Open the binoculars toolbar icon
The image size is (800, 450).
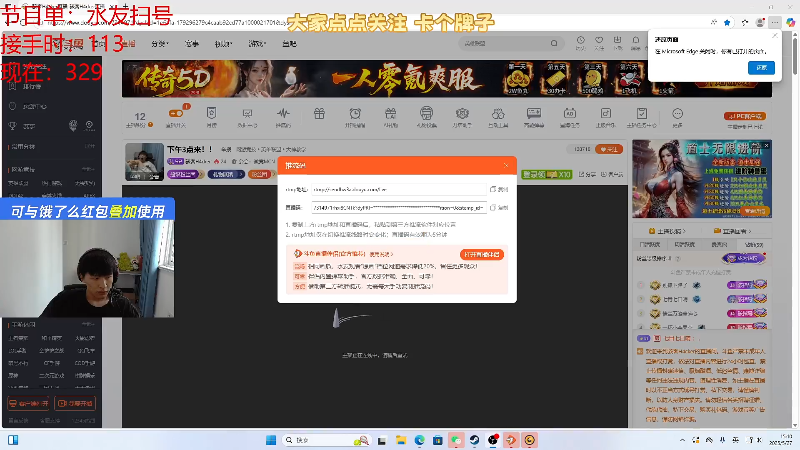tap(498, 116)
